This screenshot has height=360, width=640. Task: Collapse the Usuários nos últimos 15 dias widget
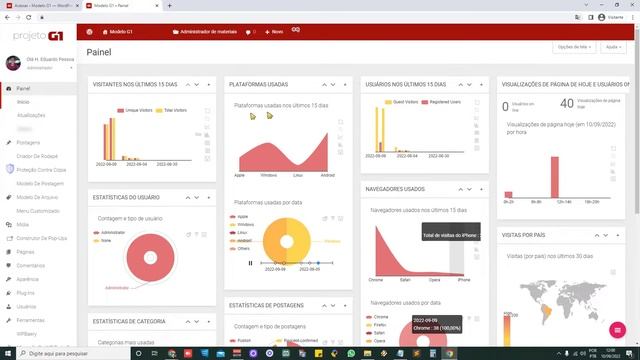tap(482, 84)
